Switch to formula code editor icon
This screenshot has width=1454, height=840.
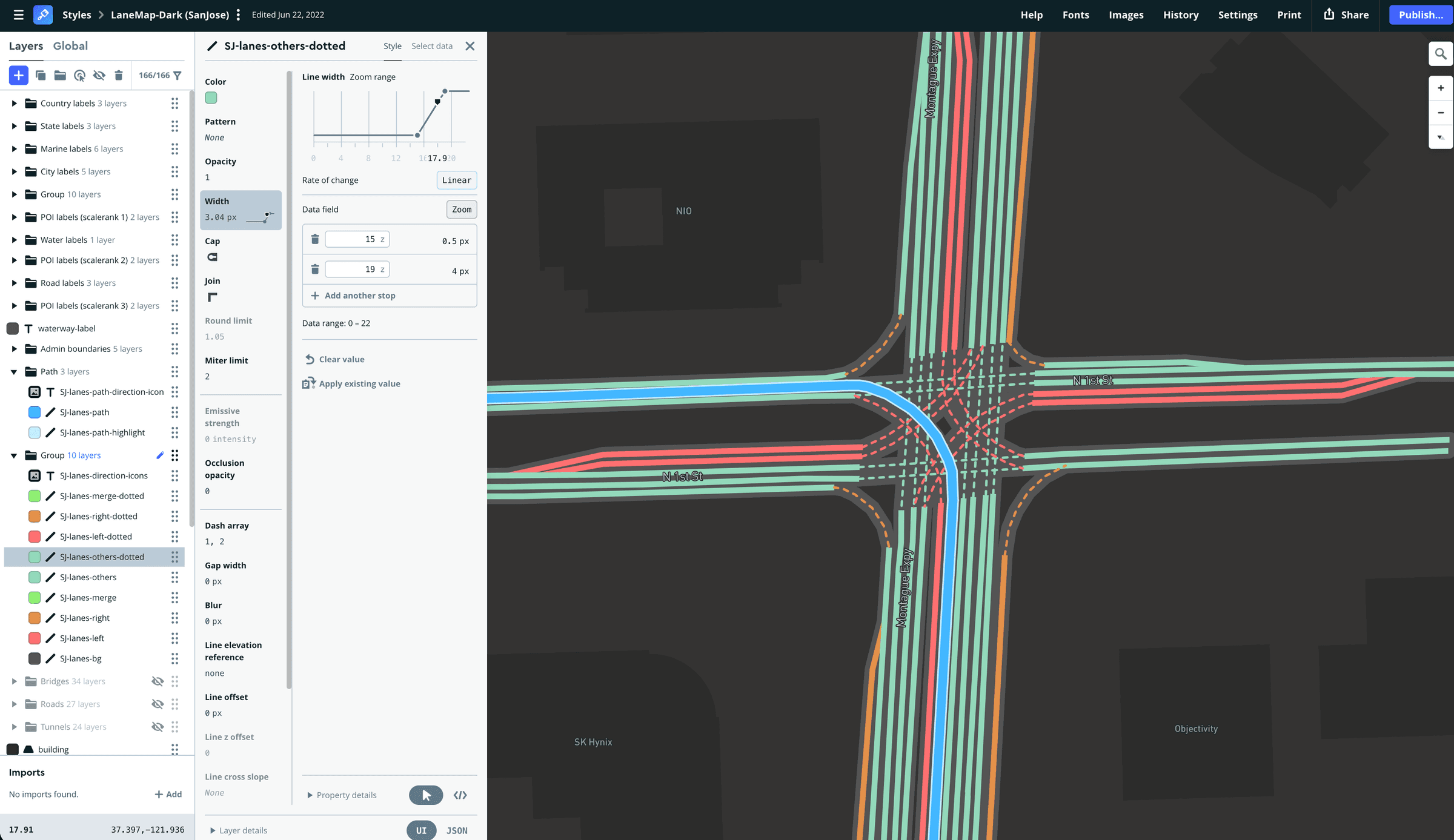[460, 796]
